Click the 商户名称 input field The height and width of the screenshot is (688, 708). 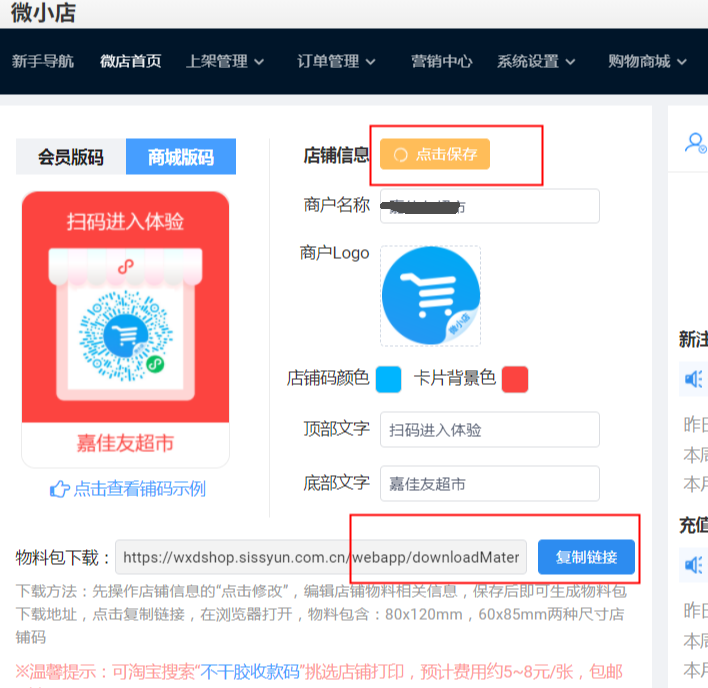(489, 206)
